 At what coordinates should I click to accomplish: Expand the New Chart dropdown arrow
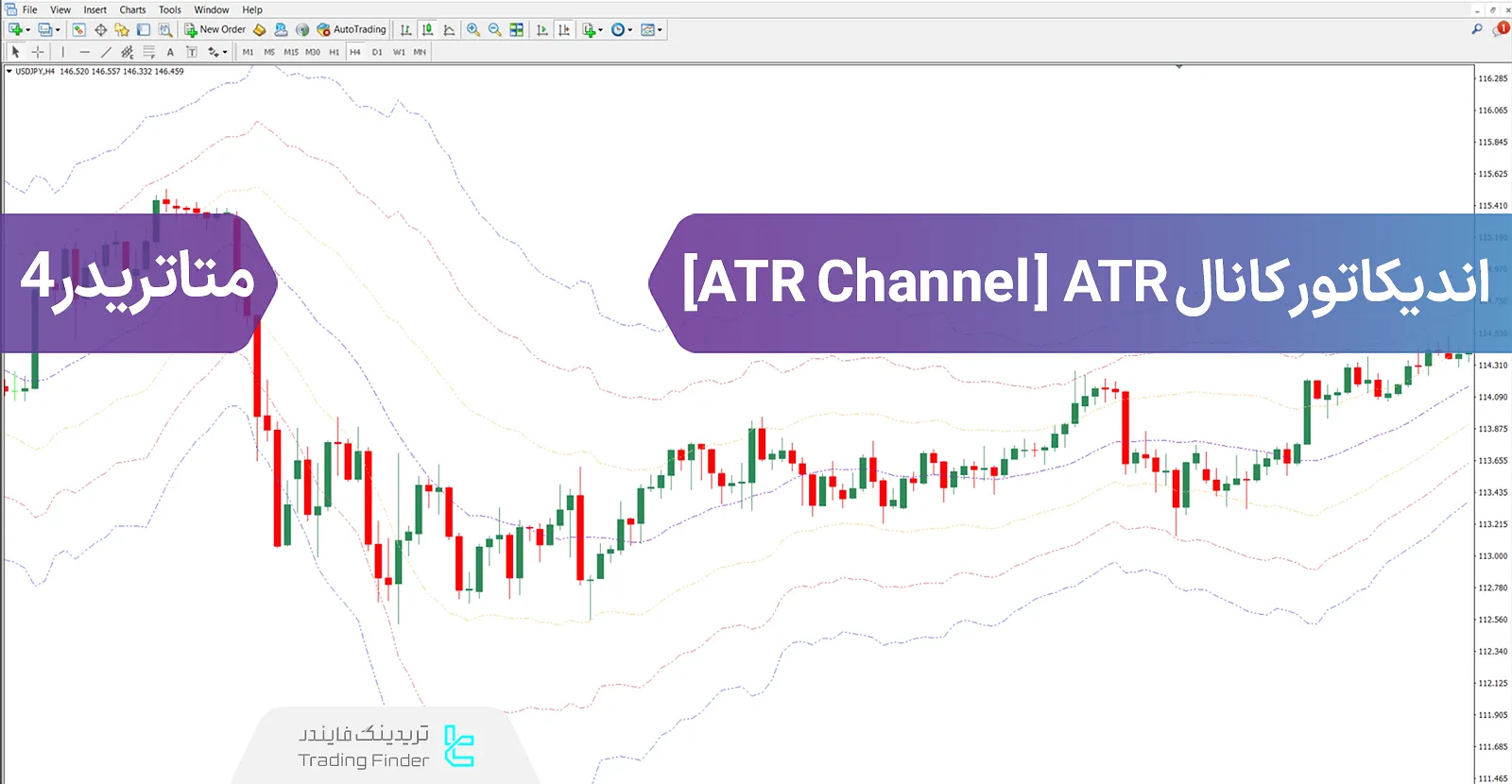(x=28, y=30)
